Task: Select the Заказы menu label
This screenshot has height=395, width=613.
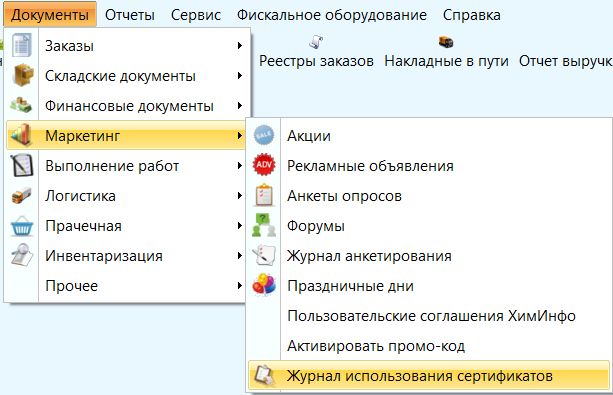Action: [x=69, y=46]
